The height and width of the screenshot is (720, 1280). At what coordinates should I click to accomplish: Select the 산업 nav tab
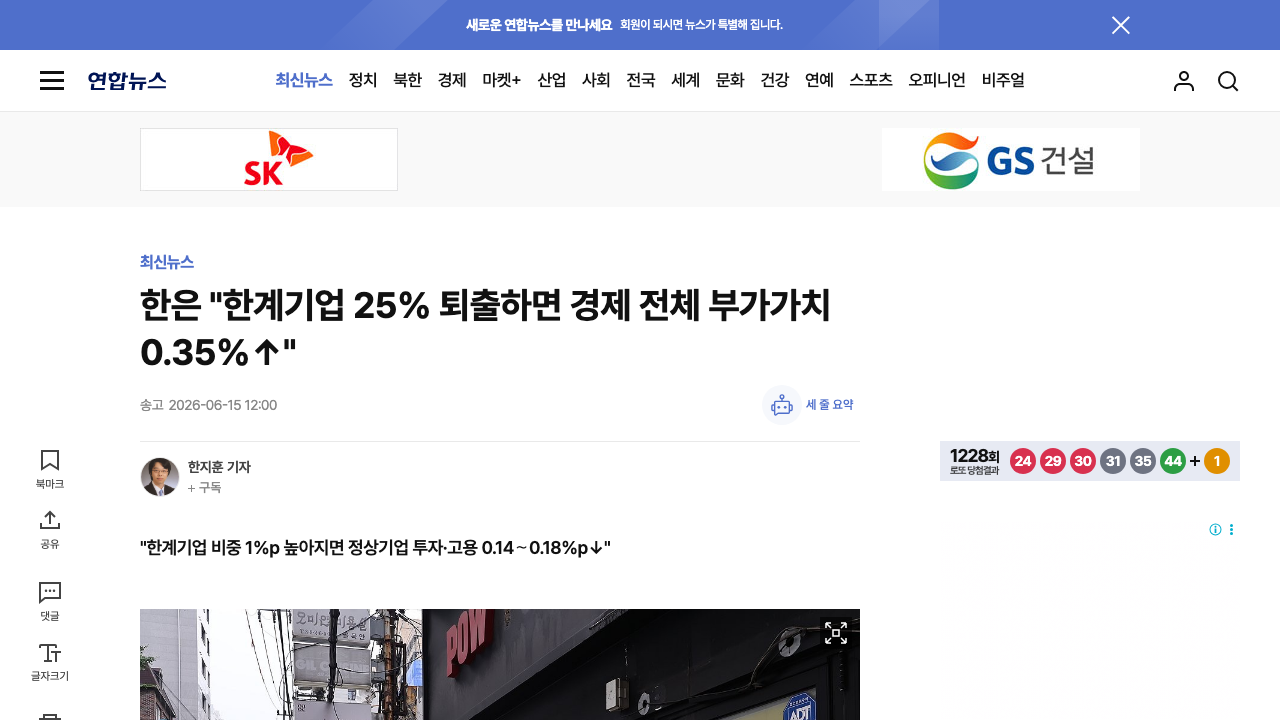552,81
